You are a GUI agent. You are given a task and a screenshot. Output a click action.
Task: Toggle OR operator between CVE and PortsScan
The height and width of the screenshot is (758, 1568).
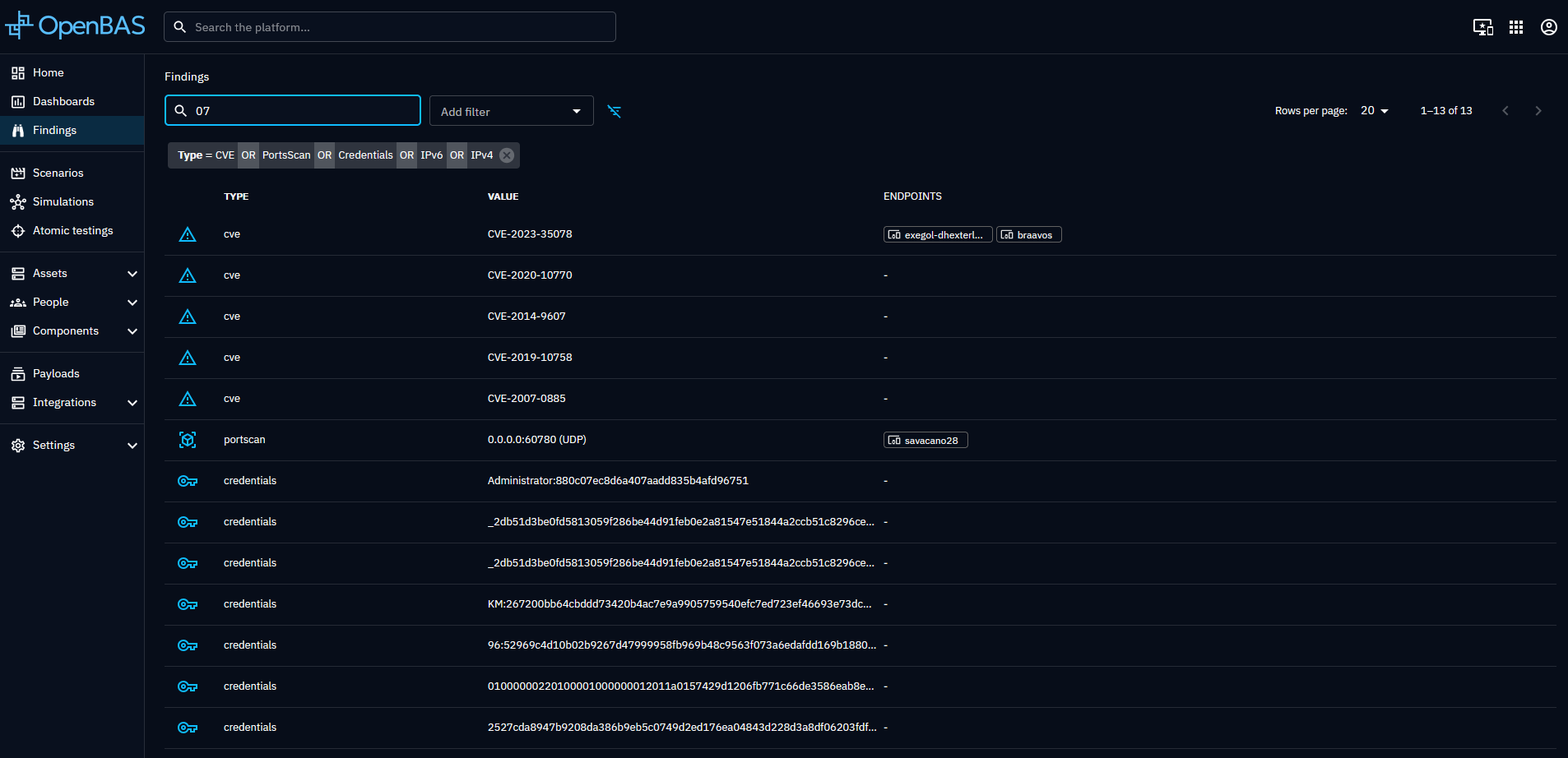248,155
